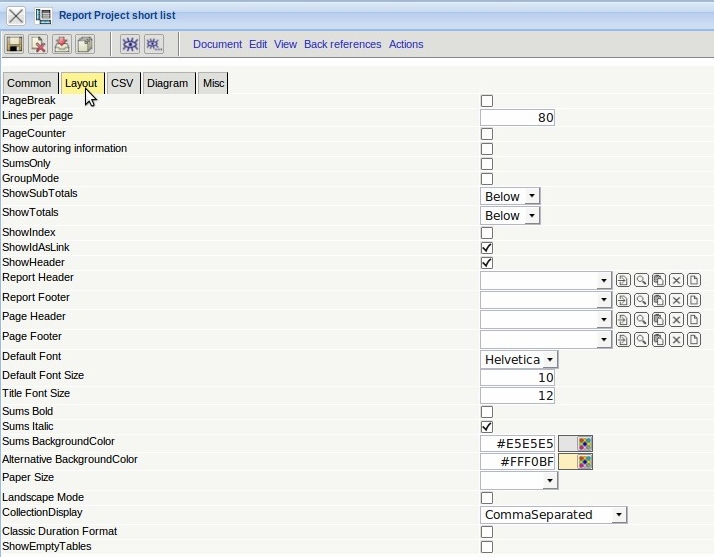
Task: Click the Lines per page input field
Action: point(517,118)
